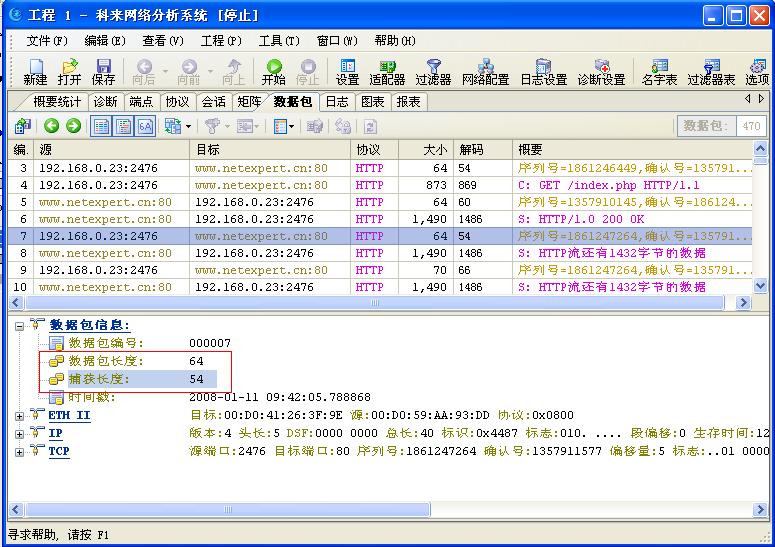Open 网络配置 (Network config) icon
775x547 pixels.
[485, 71]
